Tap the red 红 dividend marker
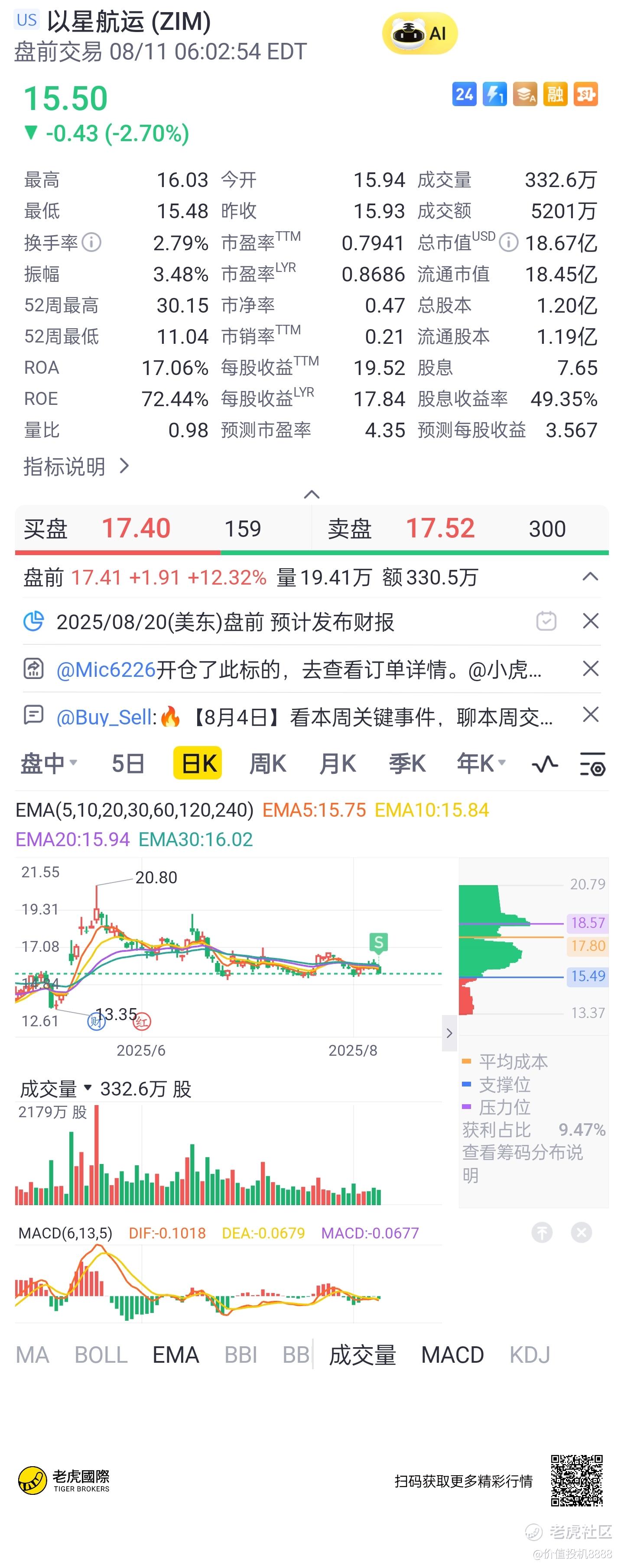624x1568 pixels. [x=142, y=1022]
